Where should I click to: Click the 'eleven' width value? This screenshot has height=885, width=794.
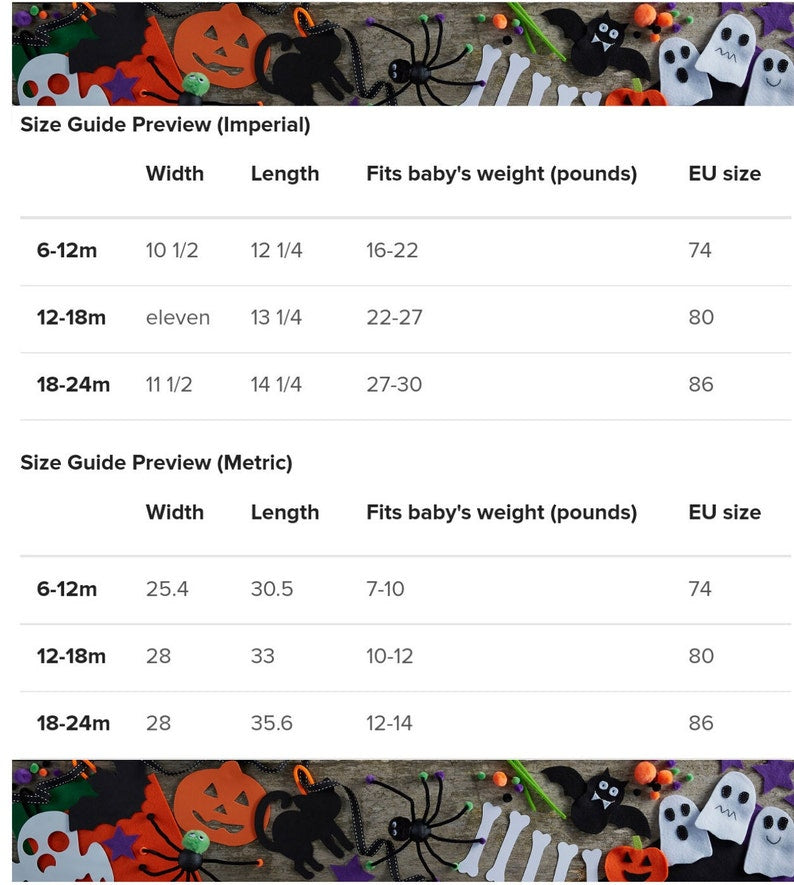coord(178,318)
